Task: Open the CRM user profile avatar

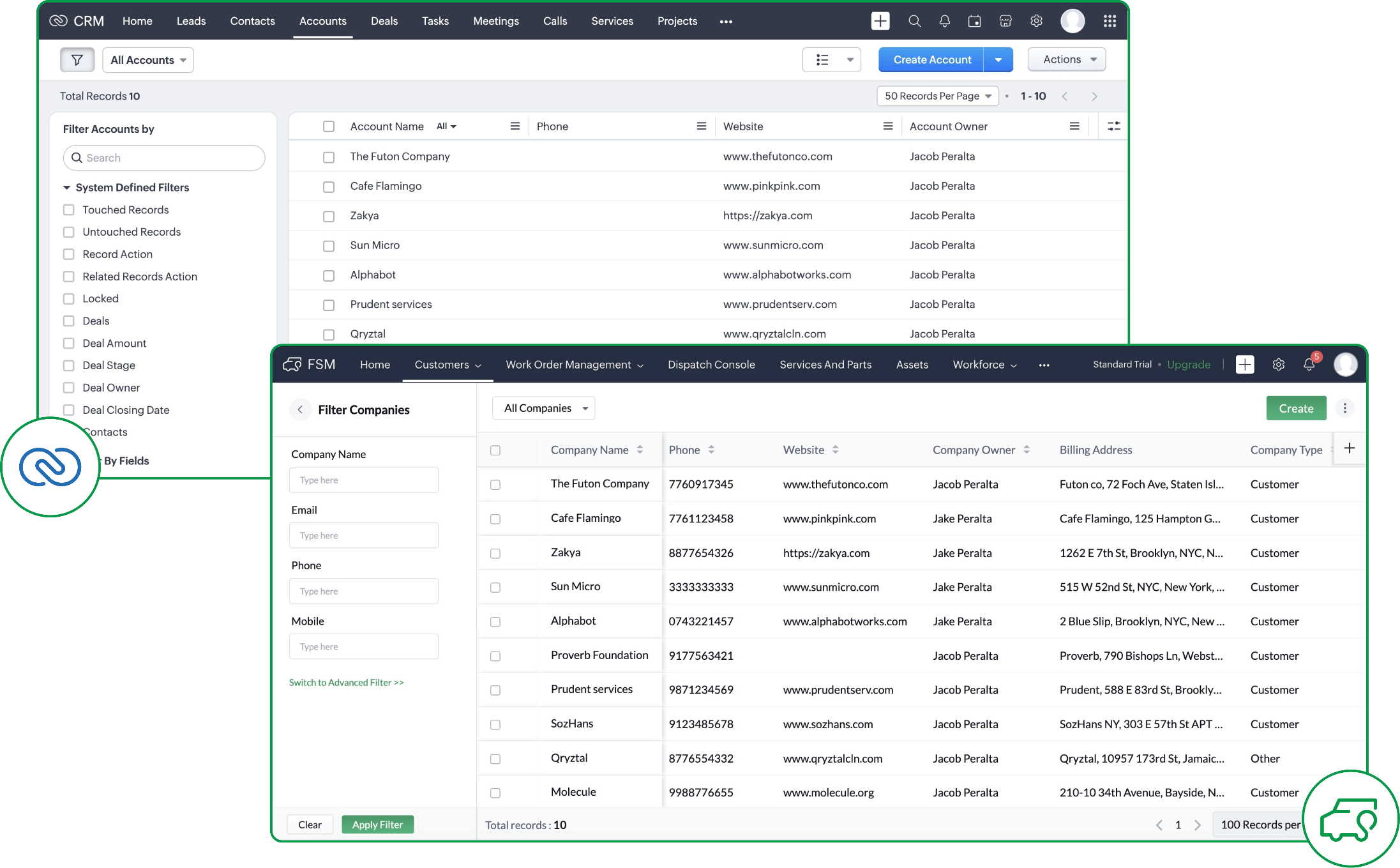Action: (x=1073, y=21)
